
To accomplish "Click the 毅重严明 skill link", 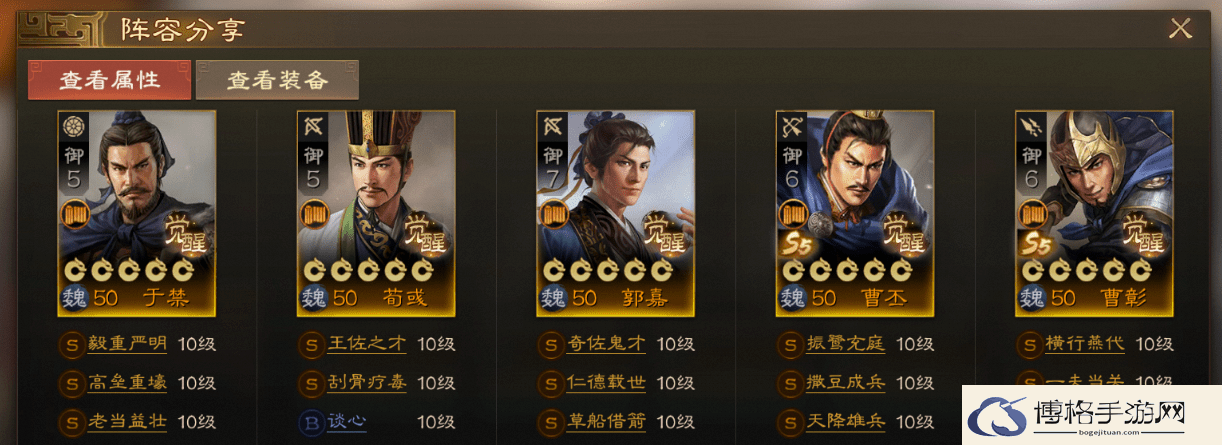I will click(127, 344).
